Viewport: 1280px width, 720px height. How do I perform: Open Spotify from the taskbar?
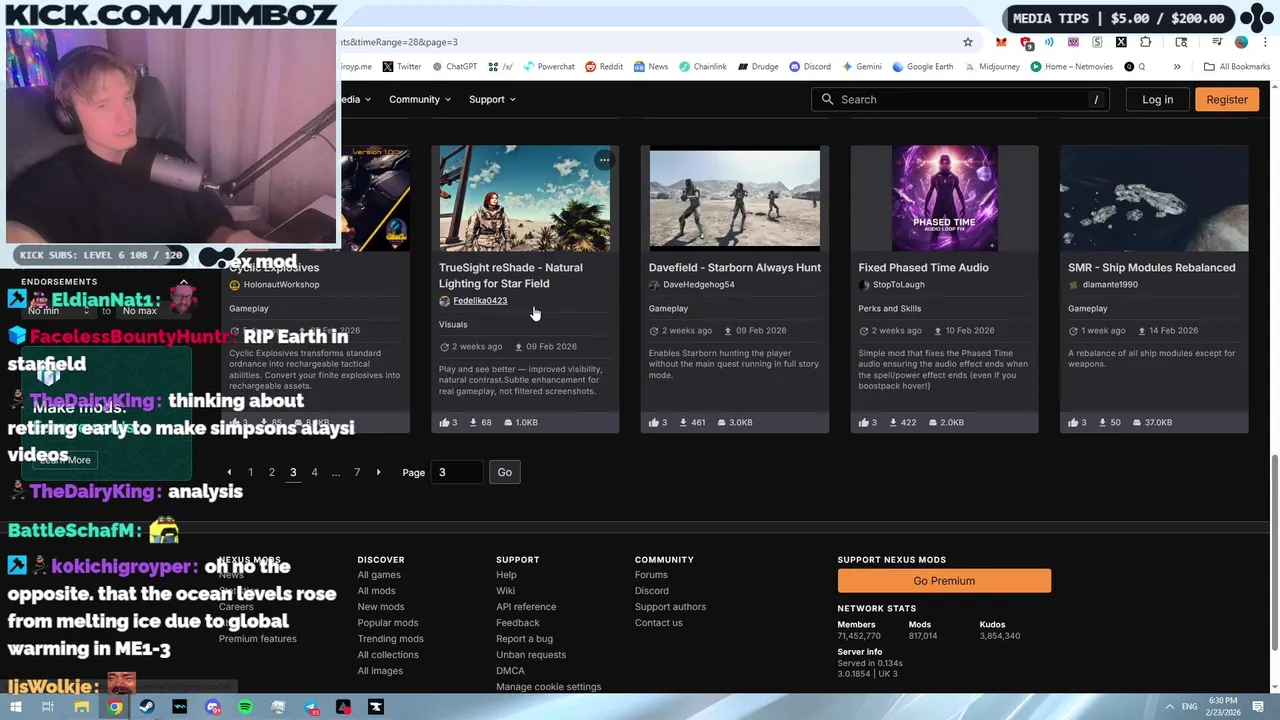pyautogui.click(x=246, y=707)
